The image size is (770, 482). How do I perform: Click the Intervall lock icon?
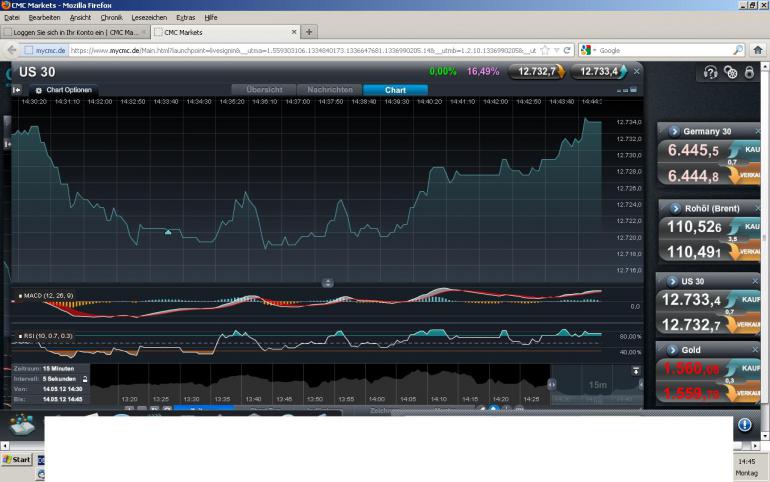tap(85, 379)
